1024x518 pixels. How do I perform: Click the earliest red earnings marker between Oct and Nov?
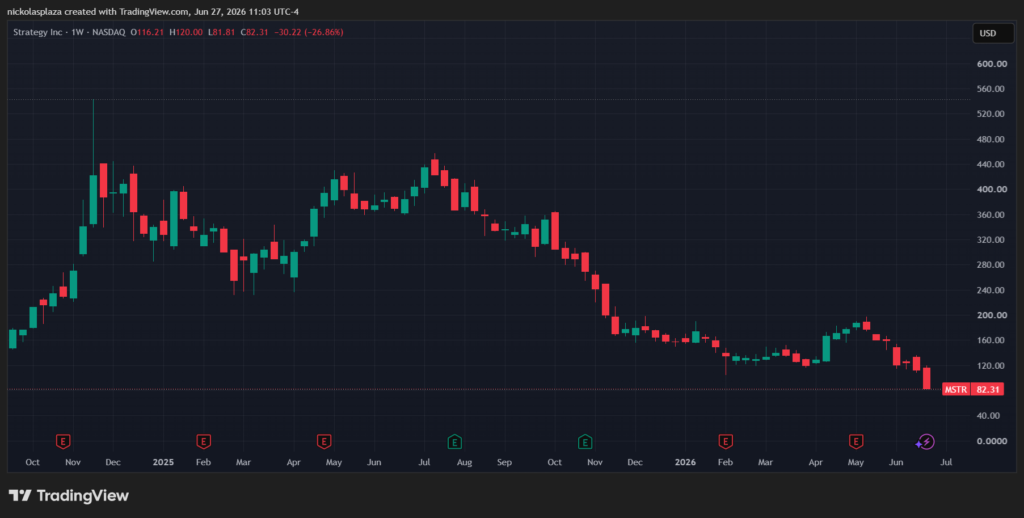[63, 442]
